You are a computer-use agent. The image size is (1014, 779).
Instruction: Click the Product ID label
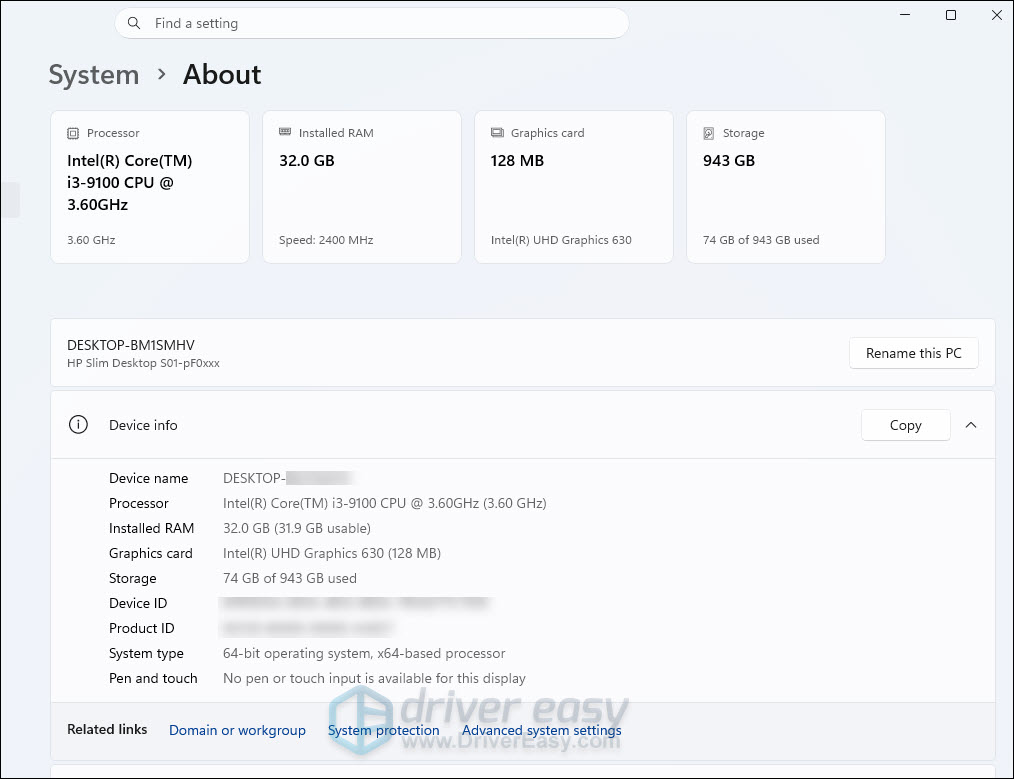142,628
